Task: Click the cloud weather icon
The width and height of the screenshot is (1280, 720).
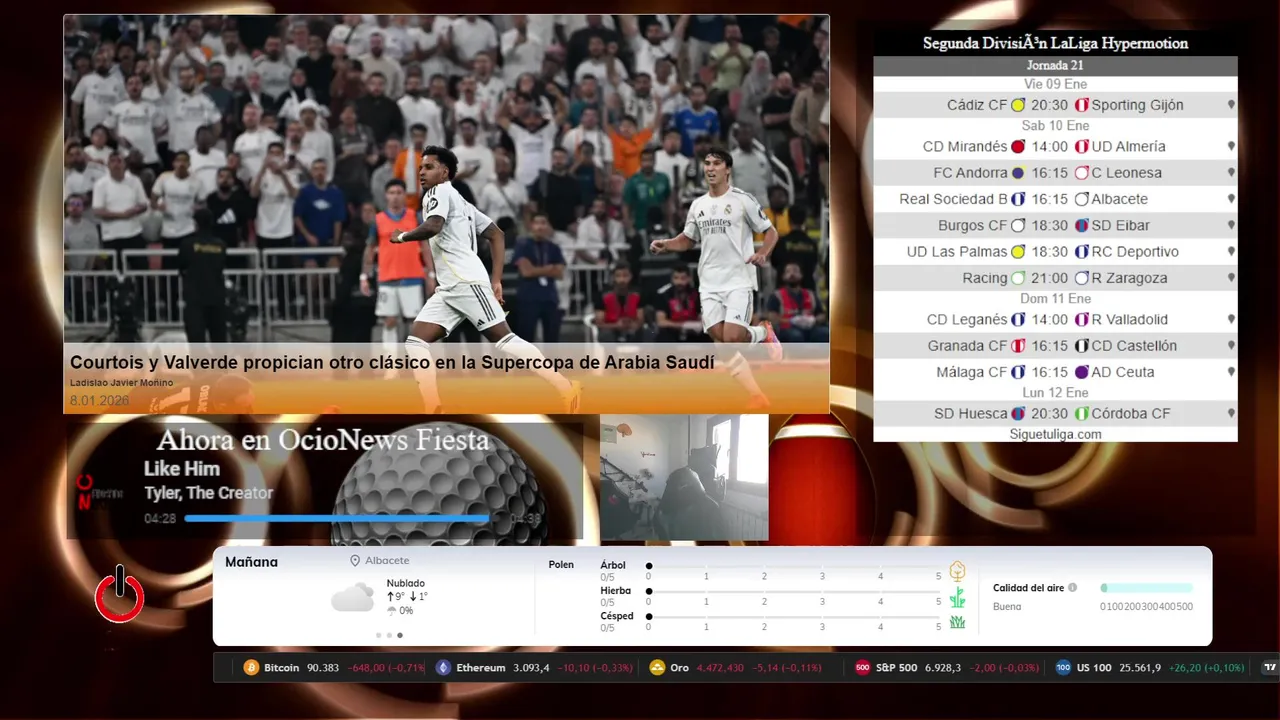Action: 352,597
